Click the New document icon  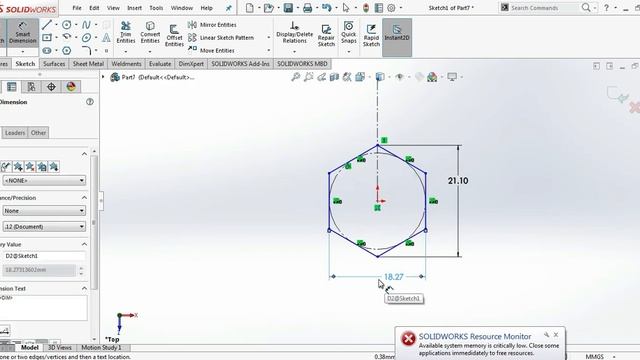[x=249, y=8]
